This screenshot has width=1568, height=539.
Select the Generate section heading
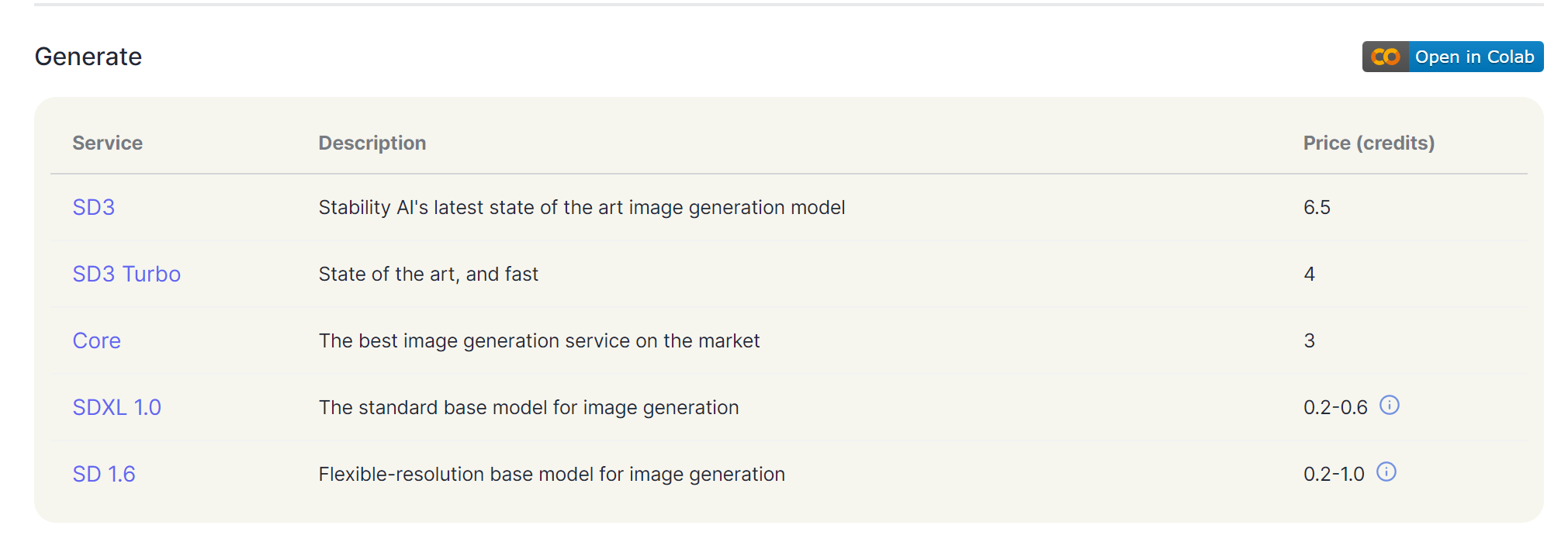click(x=88, y=57)
